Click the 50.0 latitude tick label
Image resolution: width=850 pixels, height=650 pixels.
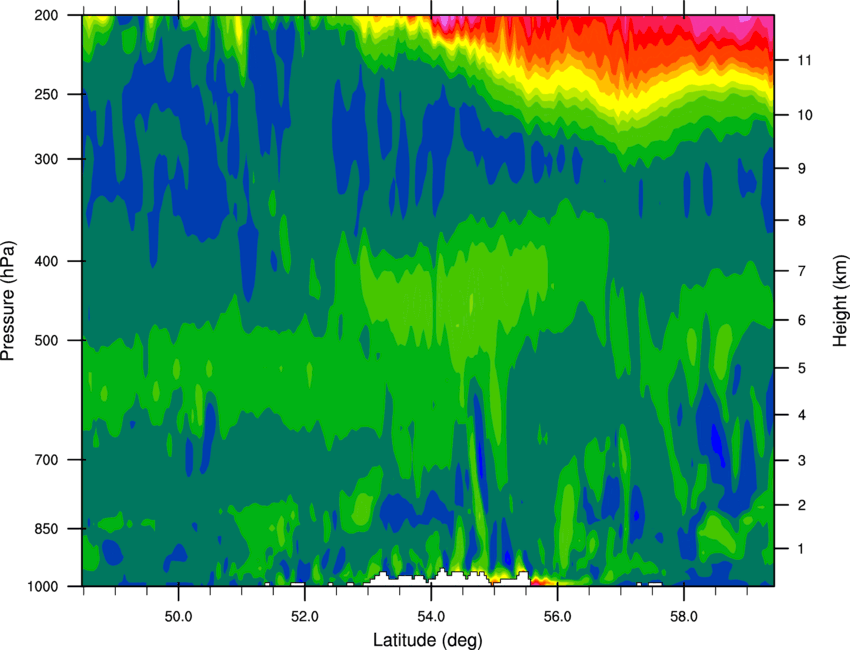point(178,616)
